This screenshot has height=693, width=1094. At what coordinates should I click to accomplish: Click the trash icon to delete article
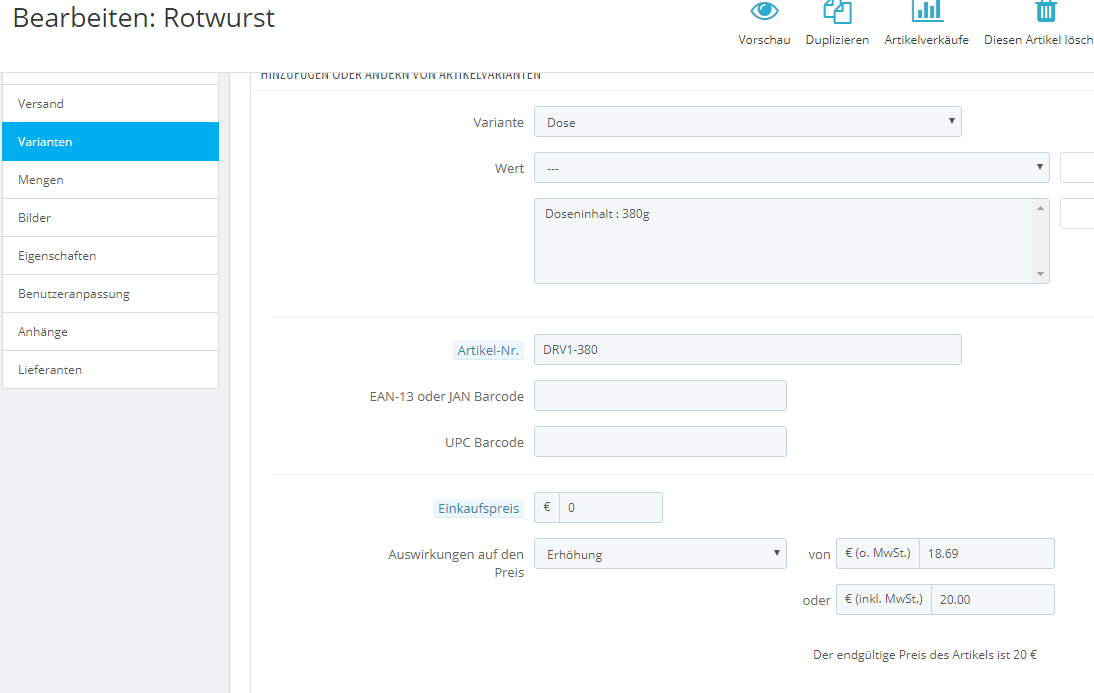[x=1045, y=11]
